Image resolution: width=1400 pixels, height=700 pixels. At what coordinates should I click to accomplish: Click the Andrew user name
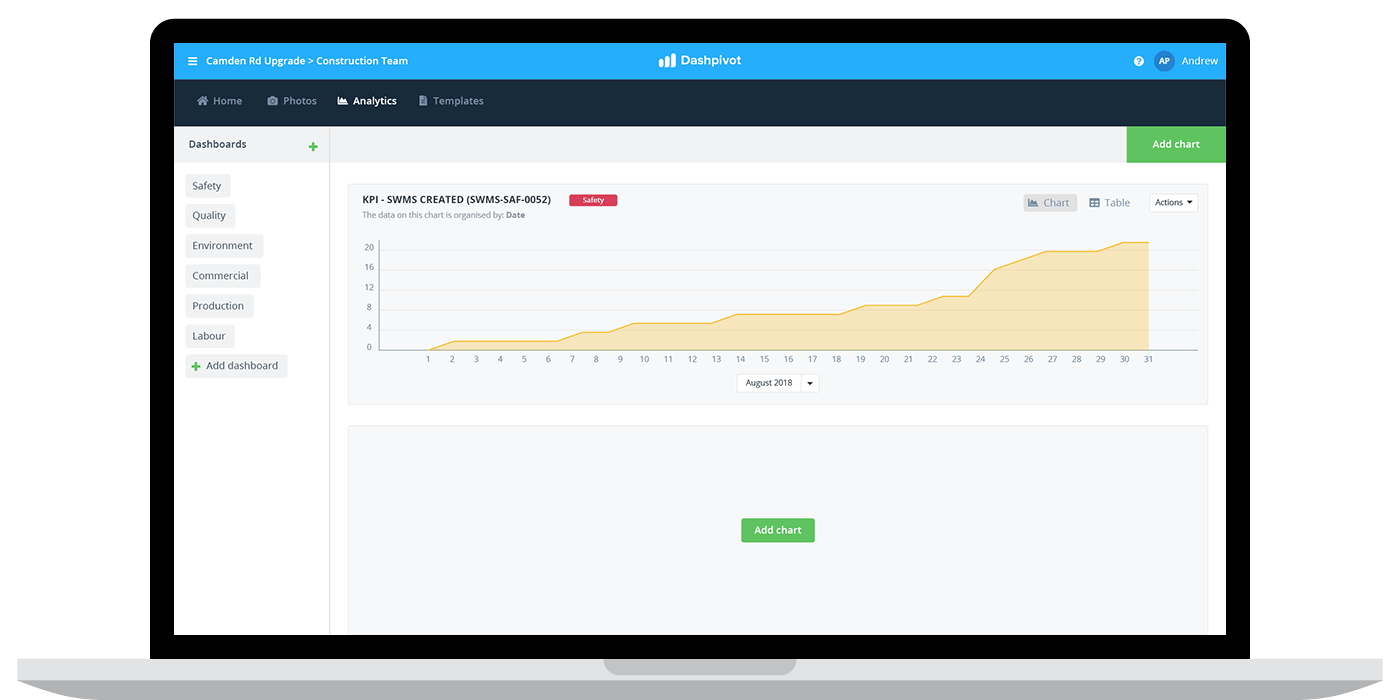(x=1200, y=61)
